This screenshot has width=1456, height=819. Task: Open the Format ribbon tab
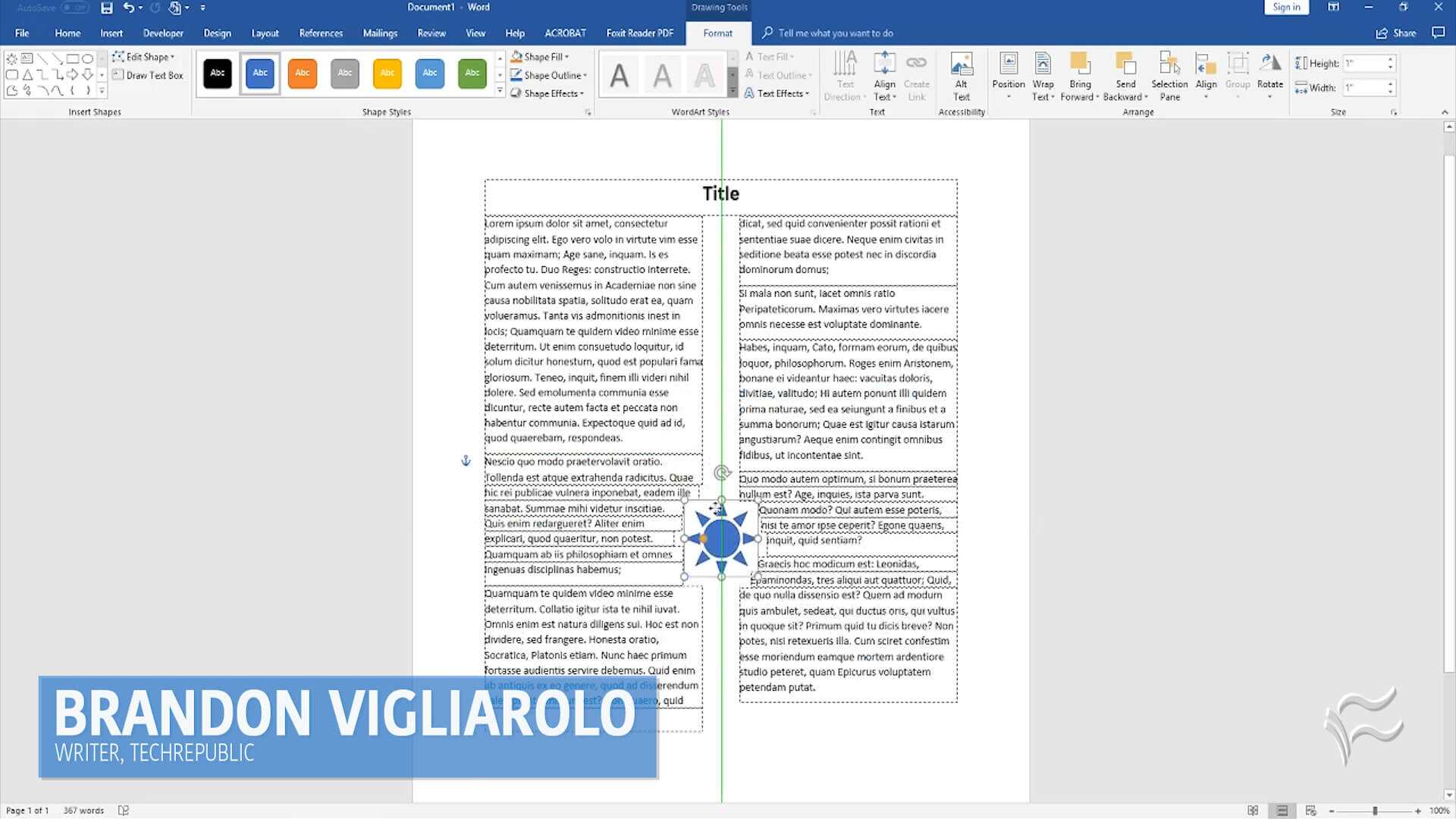718,33
